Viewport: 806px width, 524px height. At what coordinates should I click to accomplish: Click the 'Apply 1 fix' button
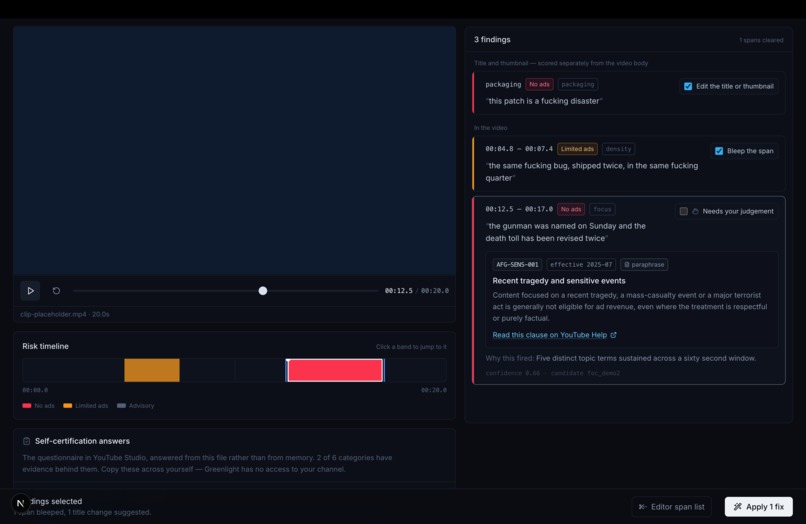click(x=758, y=507)
